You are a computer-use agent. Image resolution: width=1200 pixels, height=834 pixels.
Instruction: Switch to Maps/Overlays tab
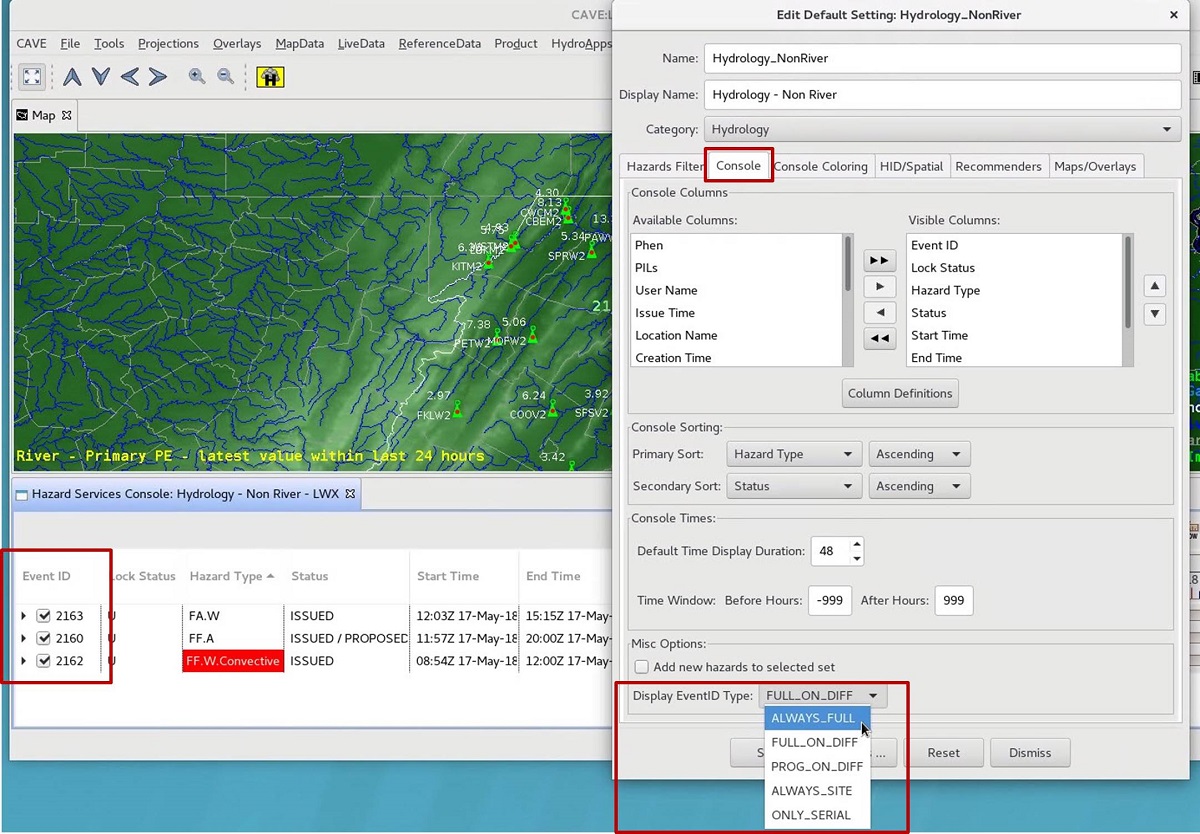click(1095, 166)
